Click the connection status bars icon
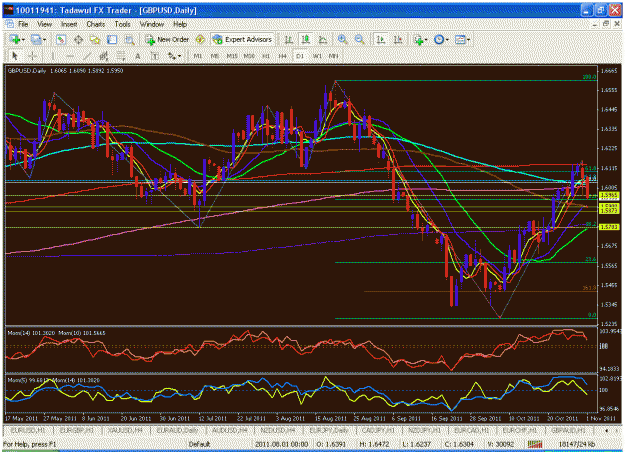 [x=535, y=444]
